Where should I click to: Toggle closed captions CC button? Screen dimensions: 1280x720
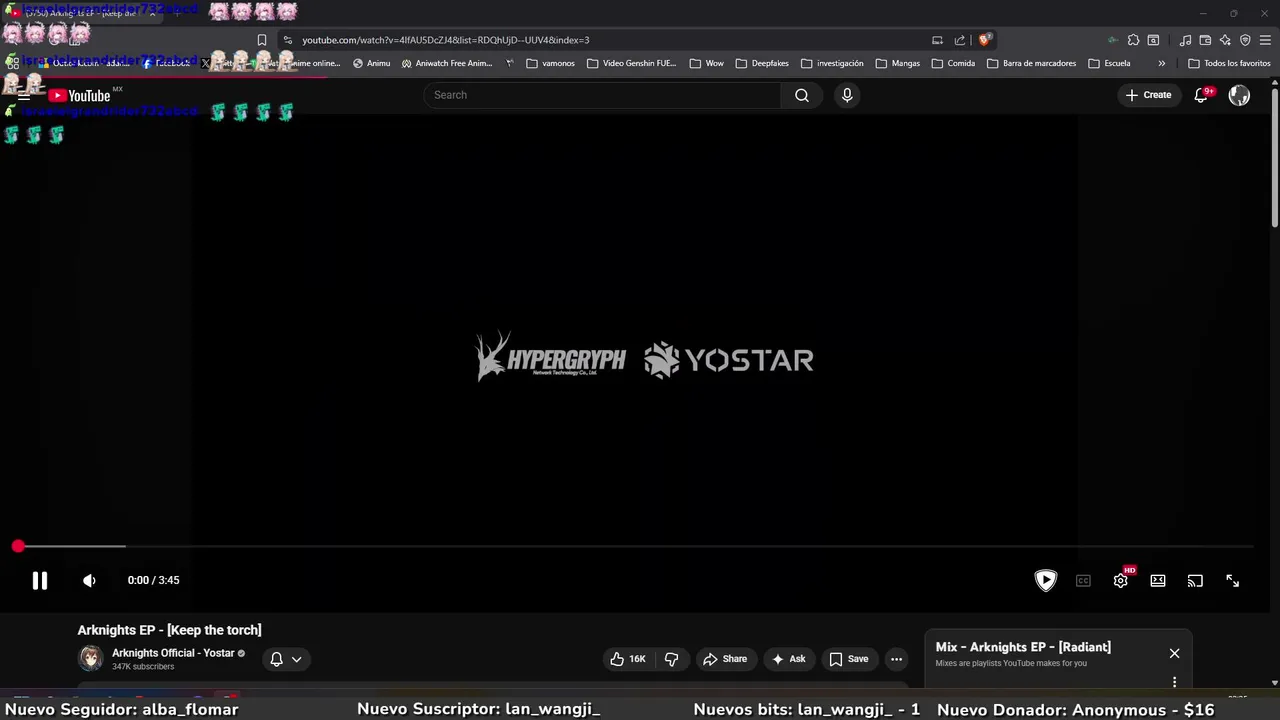(1083, 580)
